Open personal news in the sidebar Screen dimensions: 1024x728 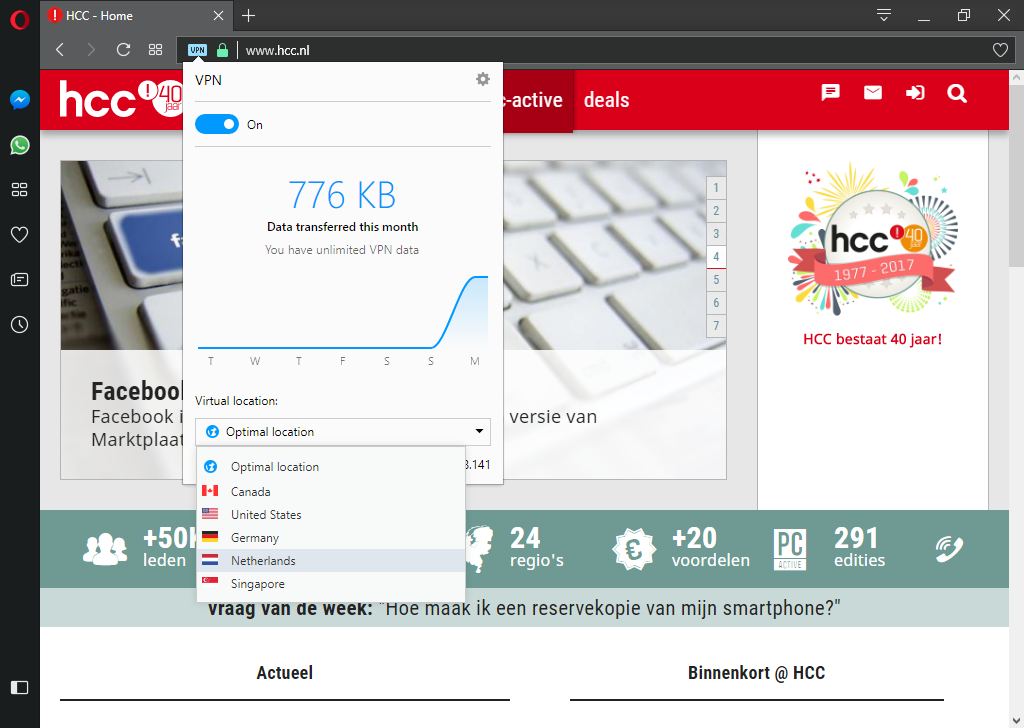[20, 279]
